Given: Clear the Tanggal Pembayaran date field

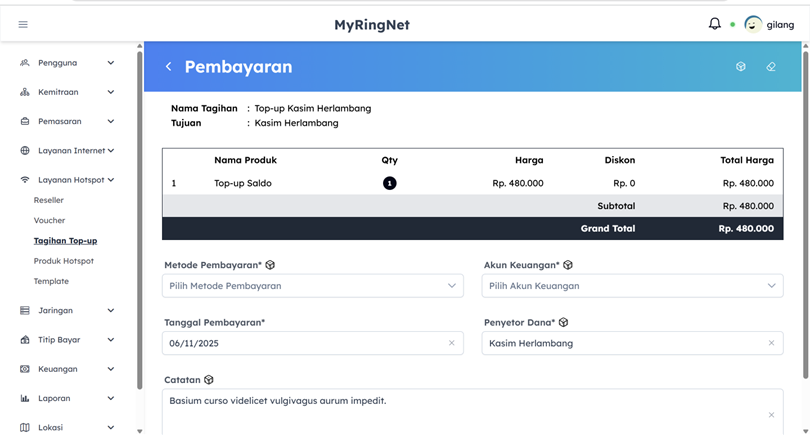Looking at the screenshot, I should 451,343.
